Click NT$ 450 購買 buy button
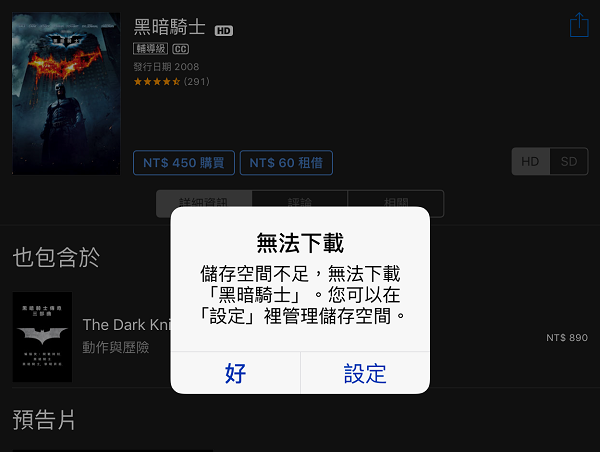 click(184, 163)
